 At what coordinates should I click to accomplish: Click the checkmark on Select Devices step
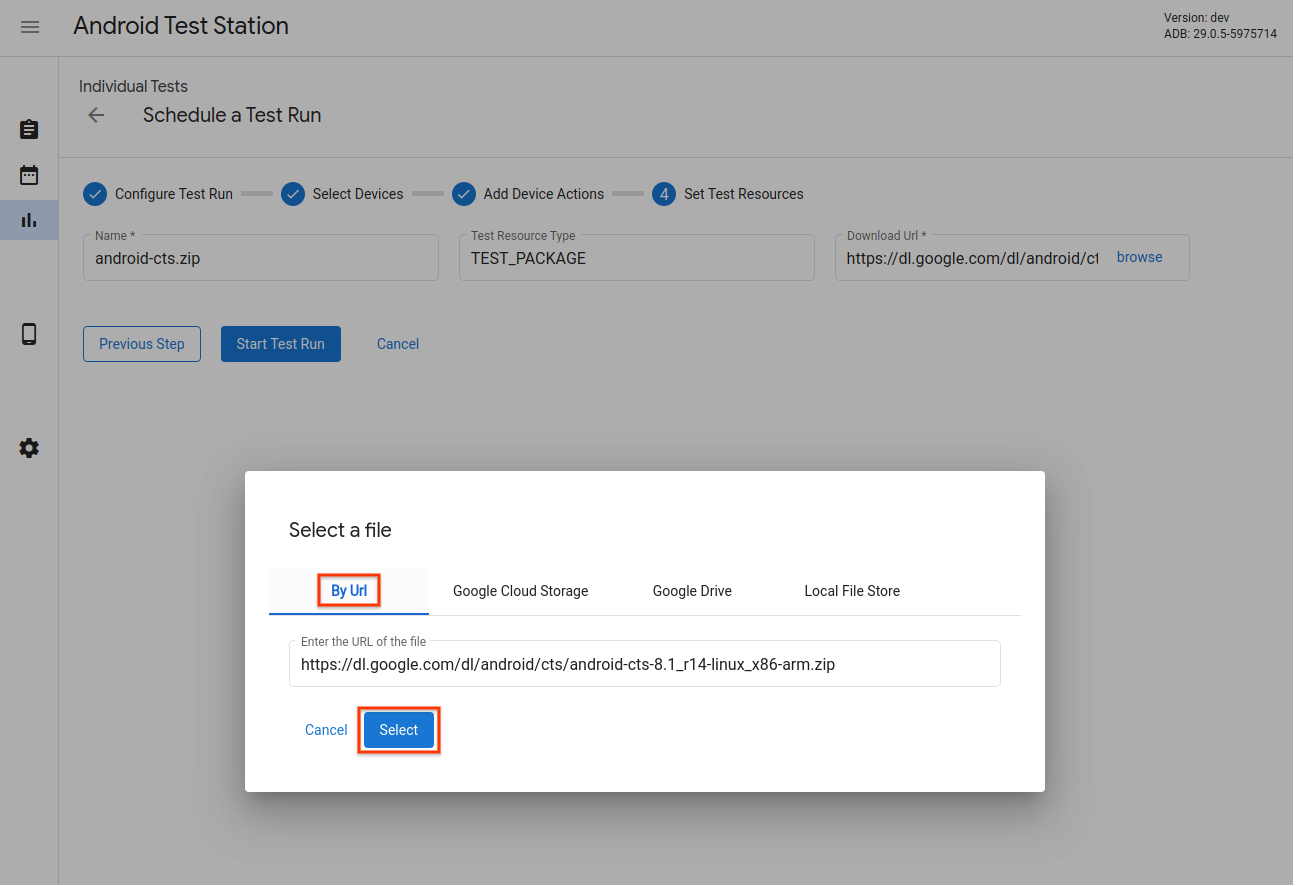click(x=293, y=193)
